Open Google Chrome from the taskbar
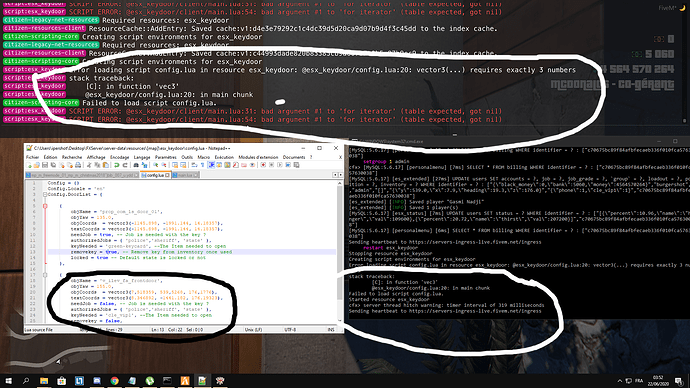690x388 pixels. (114, 381)
